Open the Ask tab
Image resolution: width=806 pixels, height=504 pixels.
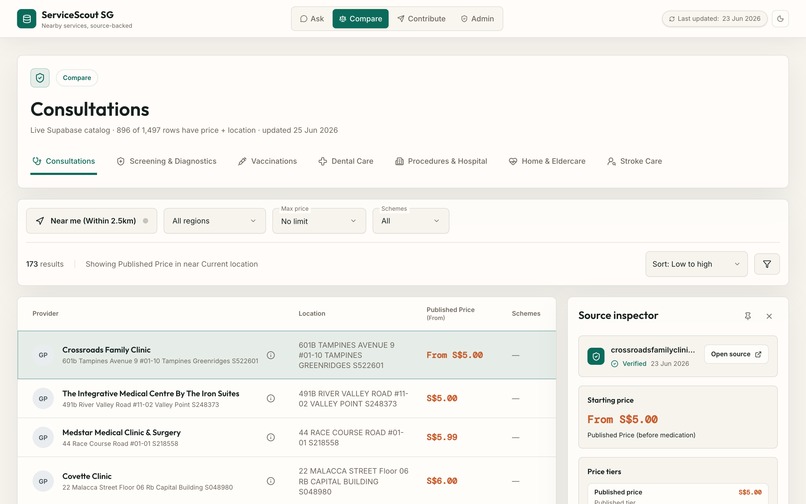click(x=312, y=19)
